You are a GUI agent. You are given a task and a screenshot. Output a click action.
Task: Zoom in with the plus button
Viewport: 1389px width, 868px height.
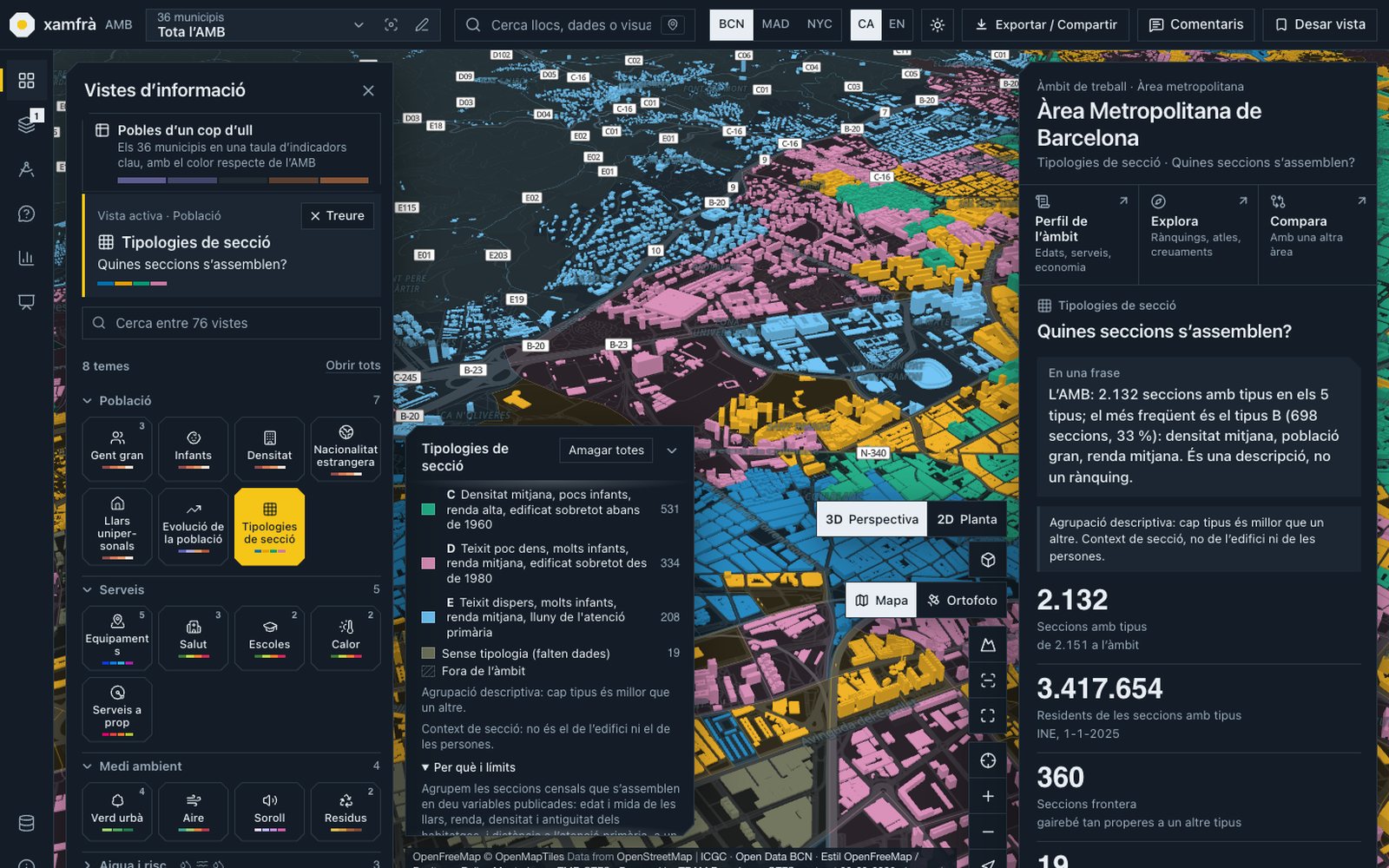[x=988, y=796]
